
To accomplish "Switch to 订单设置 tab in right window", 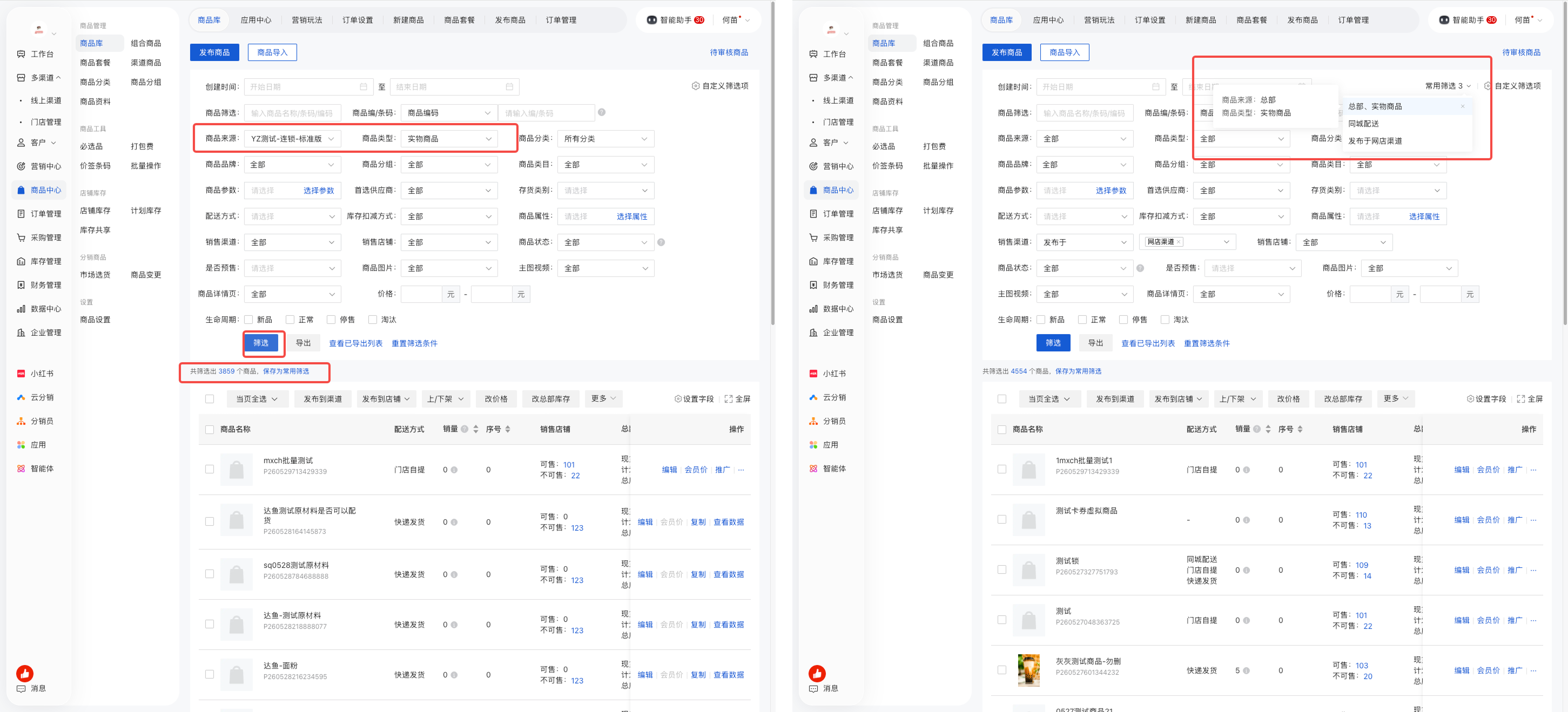I will (x=1150, y=20).
